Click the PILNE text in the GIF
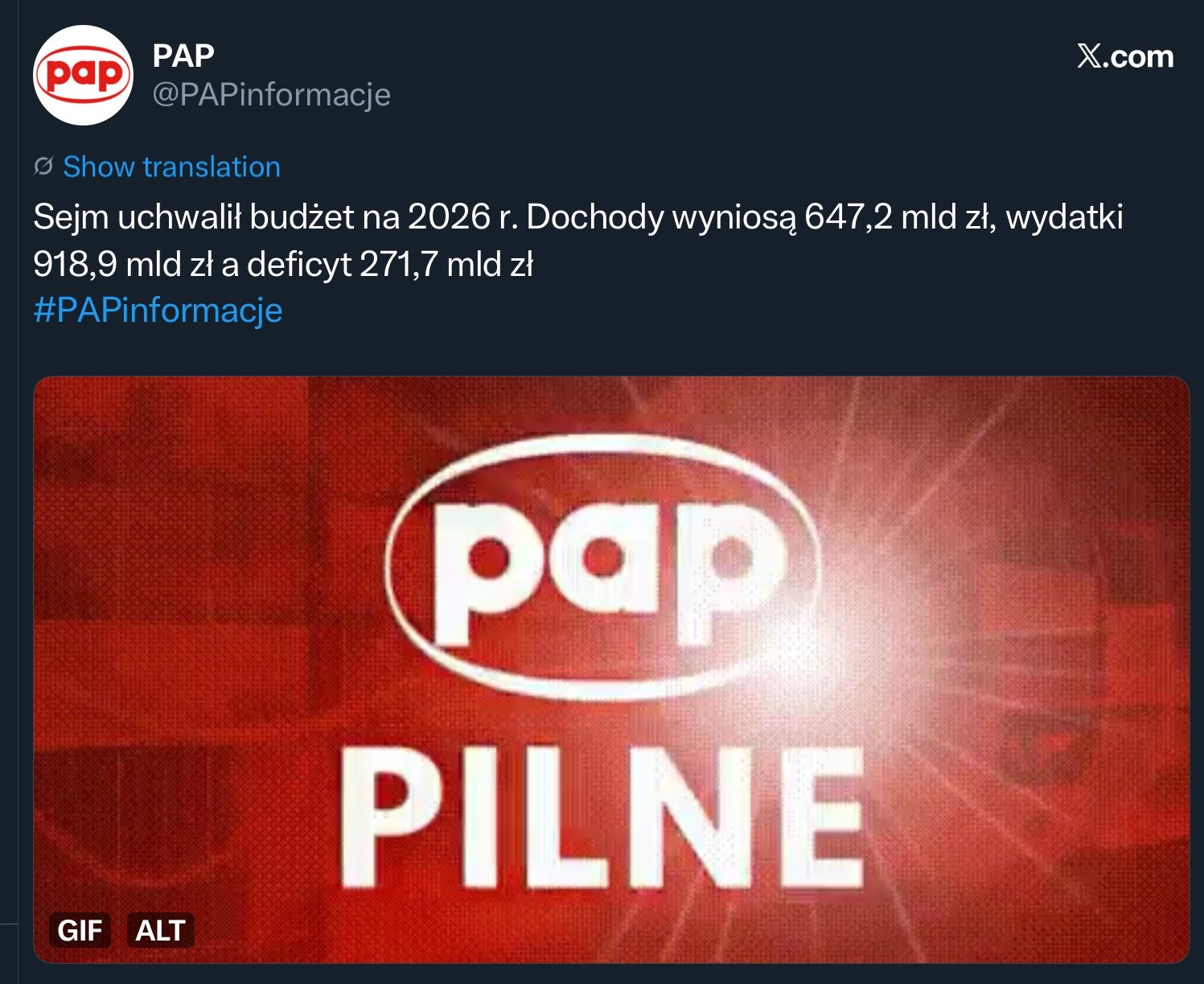 tap(602, 817)
